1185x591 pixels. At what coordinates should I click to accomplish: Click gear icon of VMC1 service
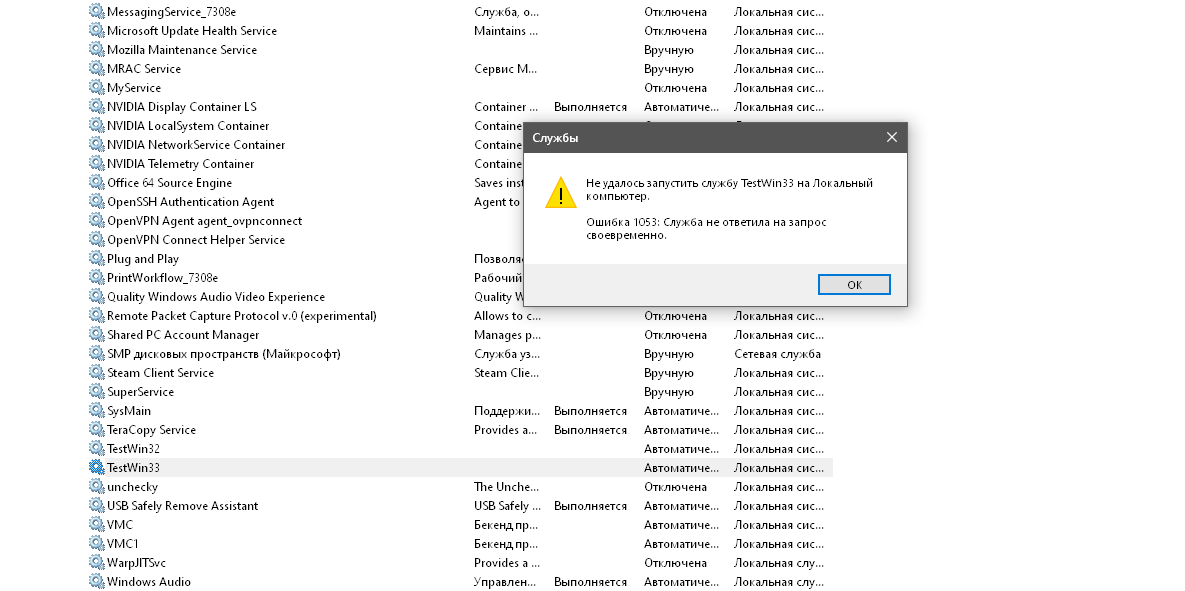pos(96,543)
